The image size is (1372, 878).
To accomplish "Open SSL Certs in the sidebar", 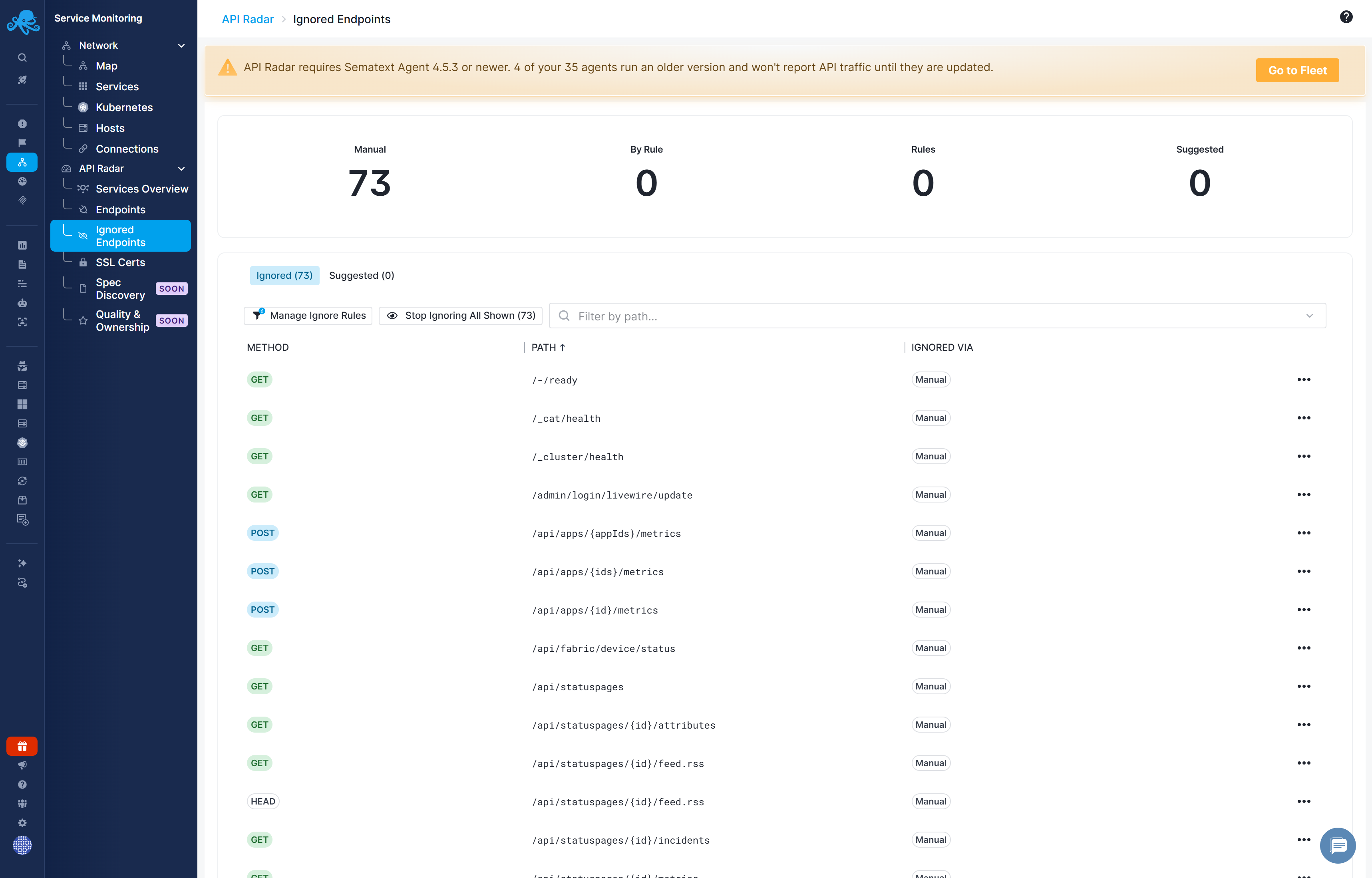I will click(120, 263).
